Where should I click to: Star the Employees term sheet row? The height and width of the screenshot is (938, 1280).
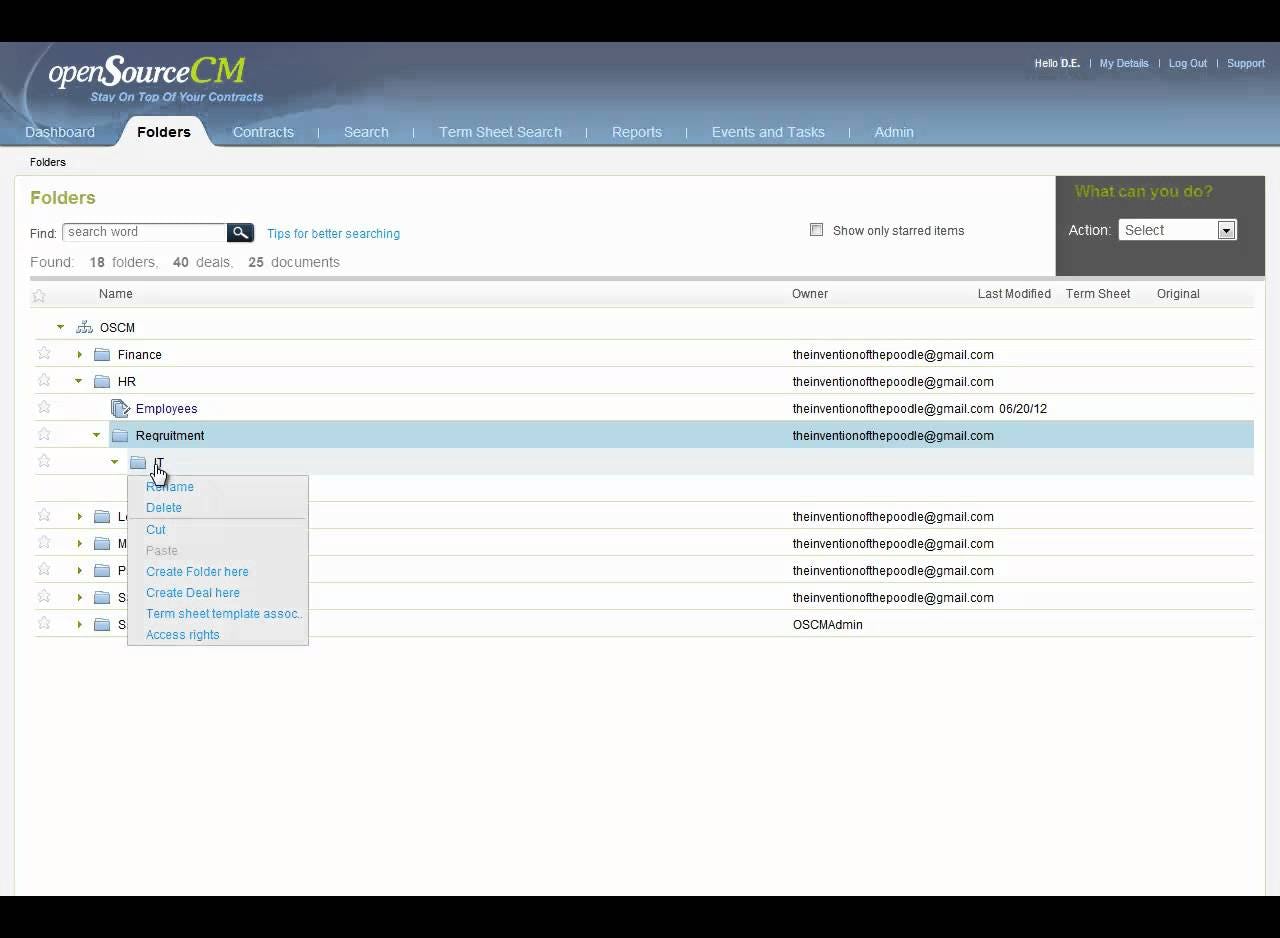pyautogui.click(x=43, y=407)
